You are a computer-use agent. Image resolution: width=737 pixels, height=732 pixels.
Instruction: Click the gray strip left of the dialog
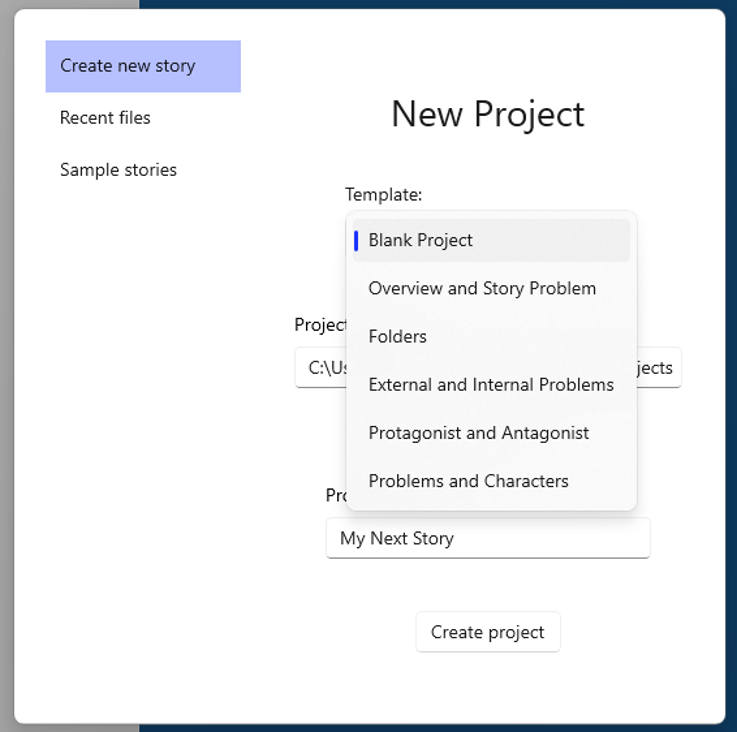6,400
